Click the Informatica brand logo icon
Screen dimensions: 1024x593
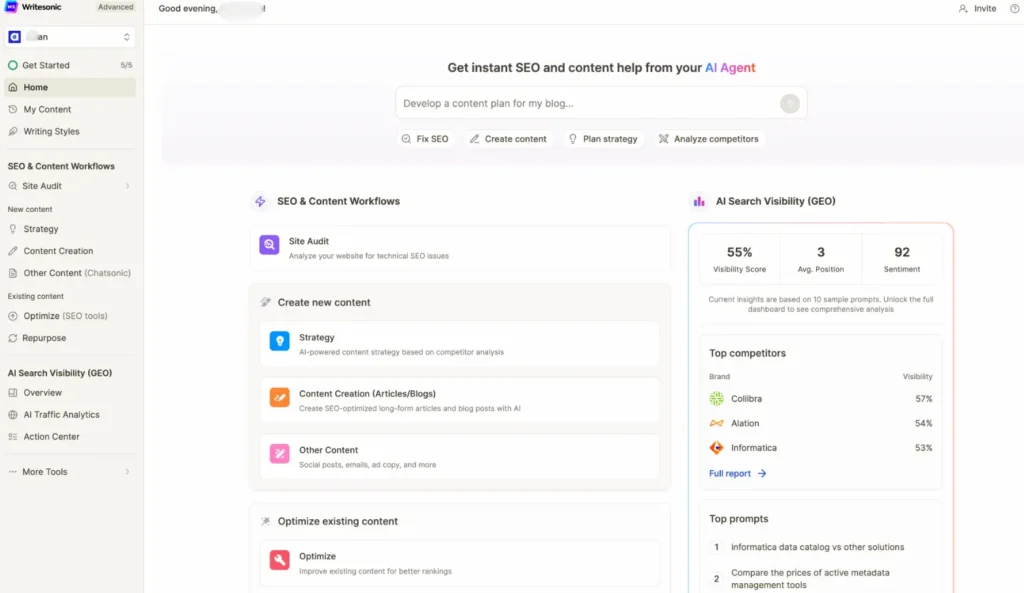click(x=716, y=448)
